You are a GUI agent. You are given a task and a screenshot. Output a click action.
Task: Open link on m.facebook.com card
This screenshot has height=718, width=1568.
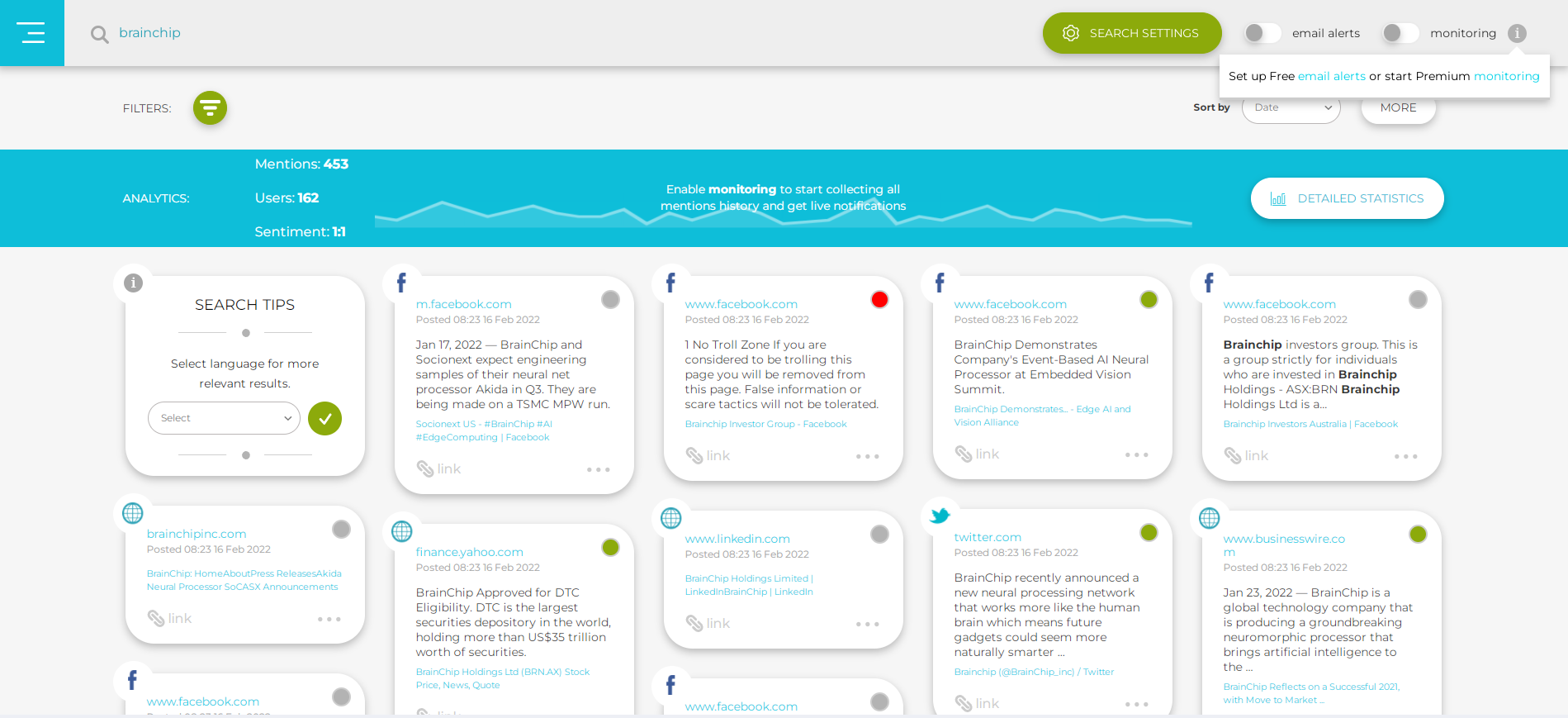coord(438,468)
